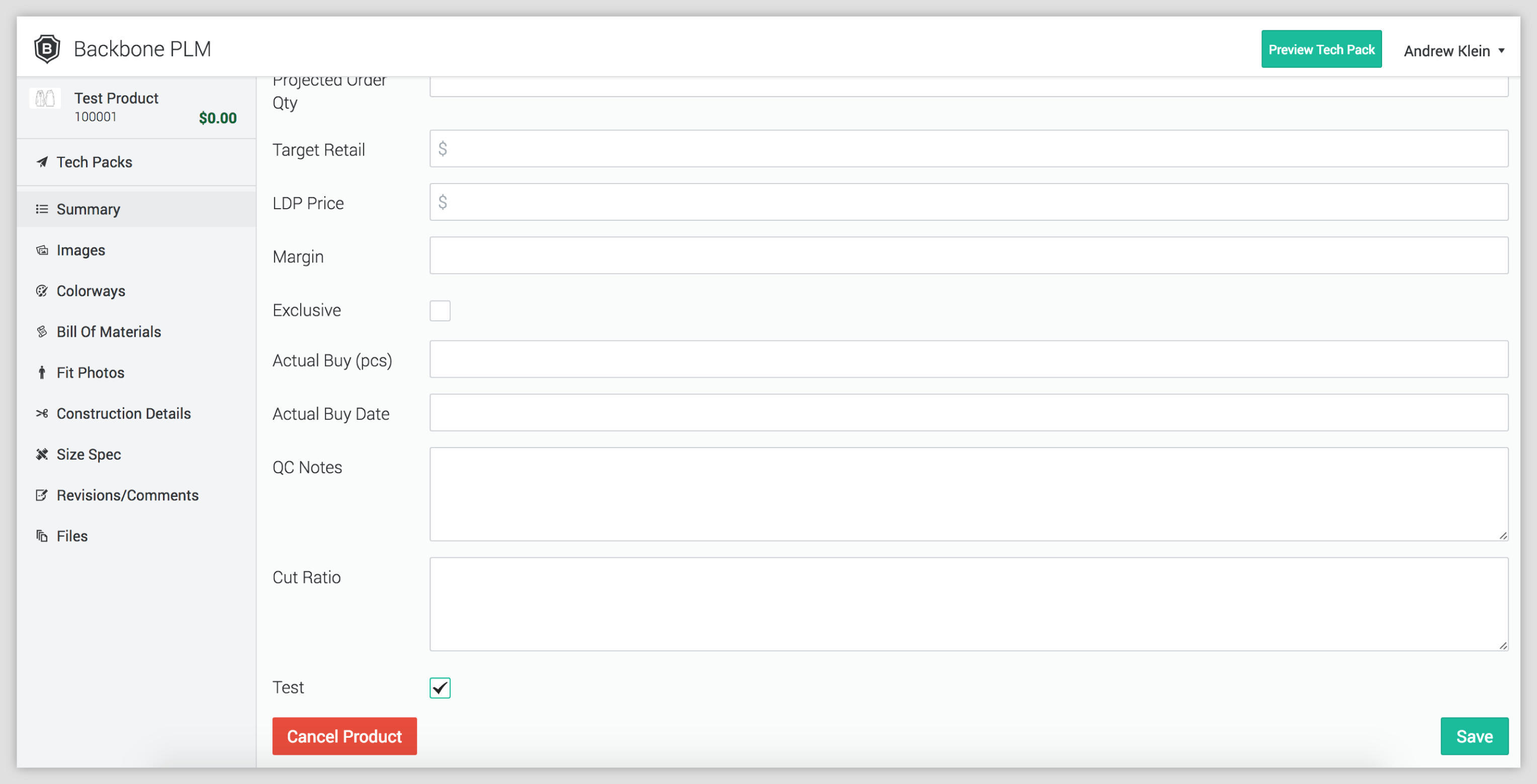The height and width of the screenshot is (784, 1537).
Task: Click the Backbone PLM shield logo
Action: (x=47, y=48)
